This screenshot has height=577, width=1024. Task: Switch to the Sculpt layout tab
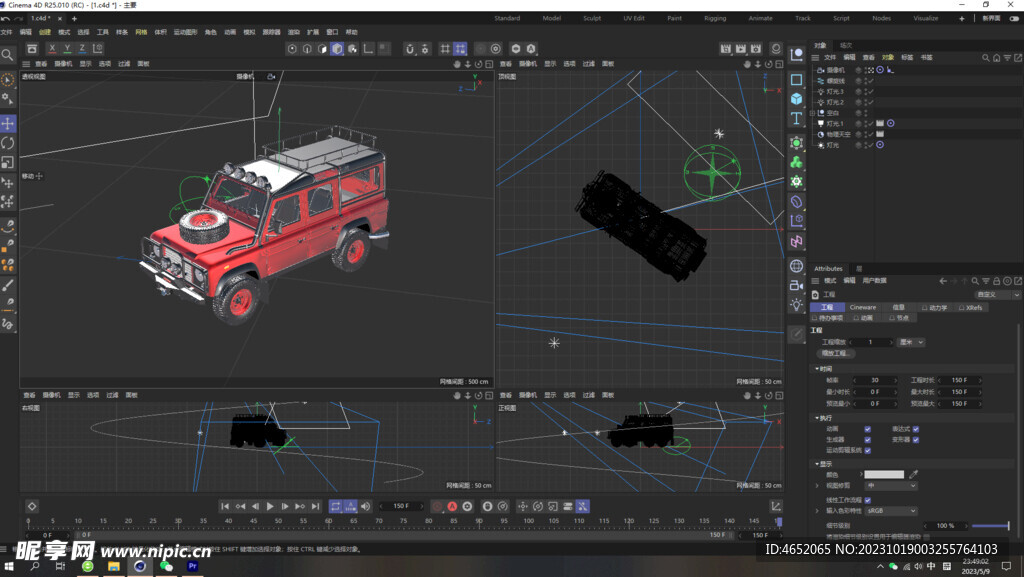pos(592,18)
